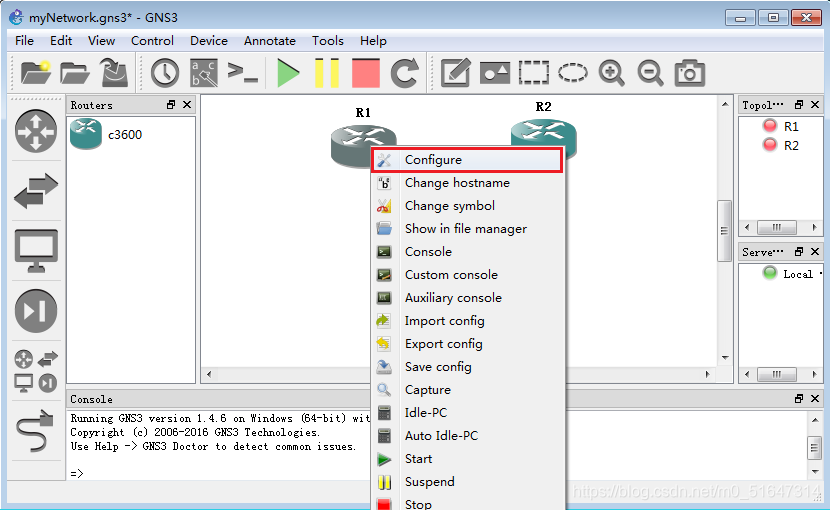Image resolution: width=830 pixels, height=510 pixels.
Task: Open the Tools menu
Action: (328, 41)
